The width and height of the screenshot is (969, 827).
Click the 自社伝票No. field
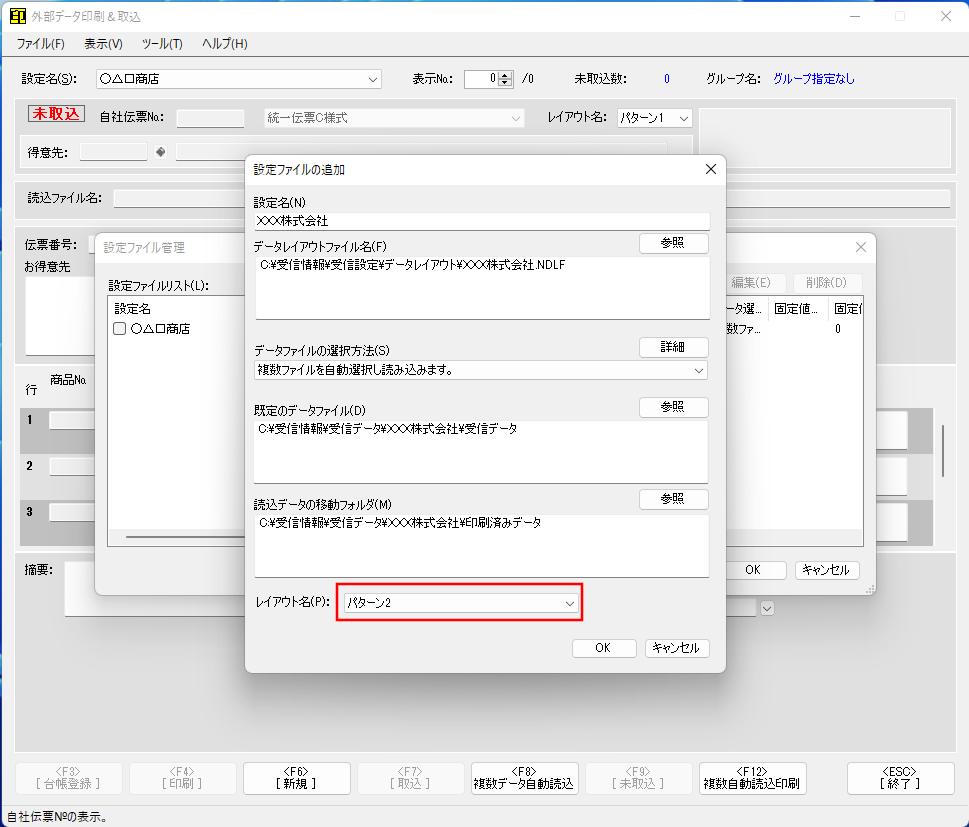tap(211, 118)
